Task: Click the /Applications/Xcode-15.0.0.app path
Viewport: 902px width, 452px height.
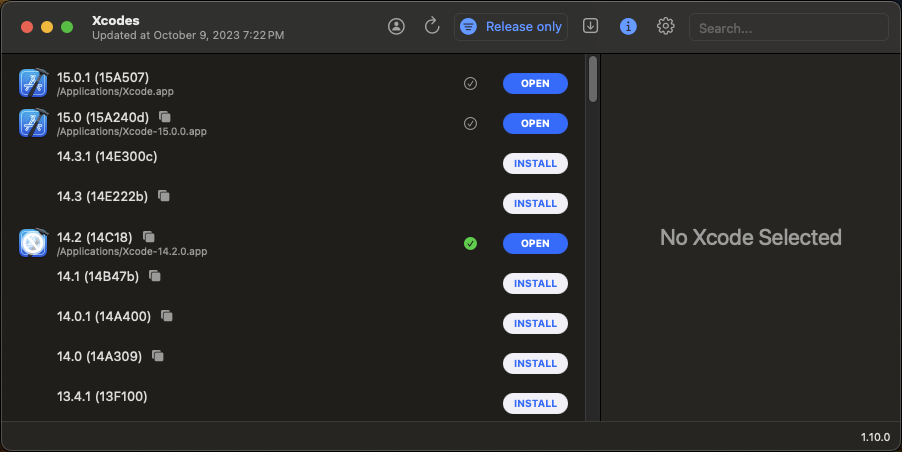Action: pos(132,132)
